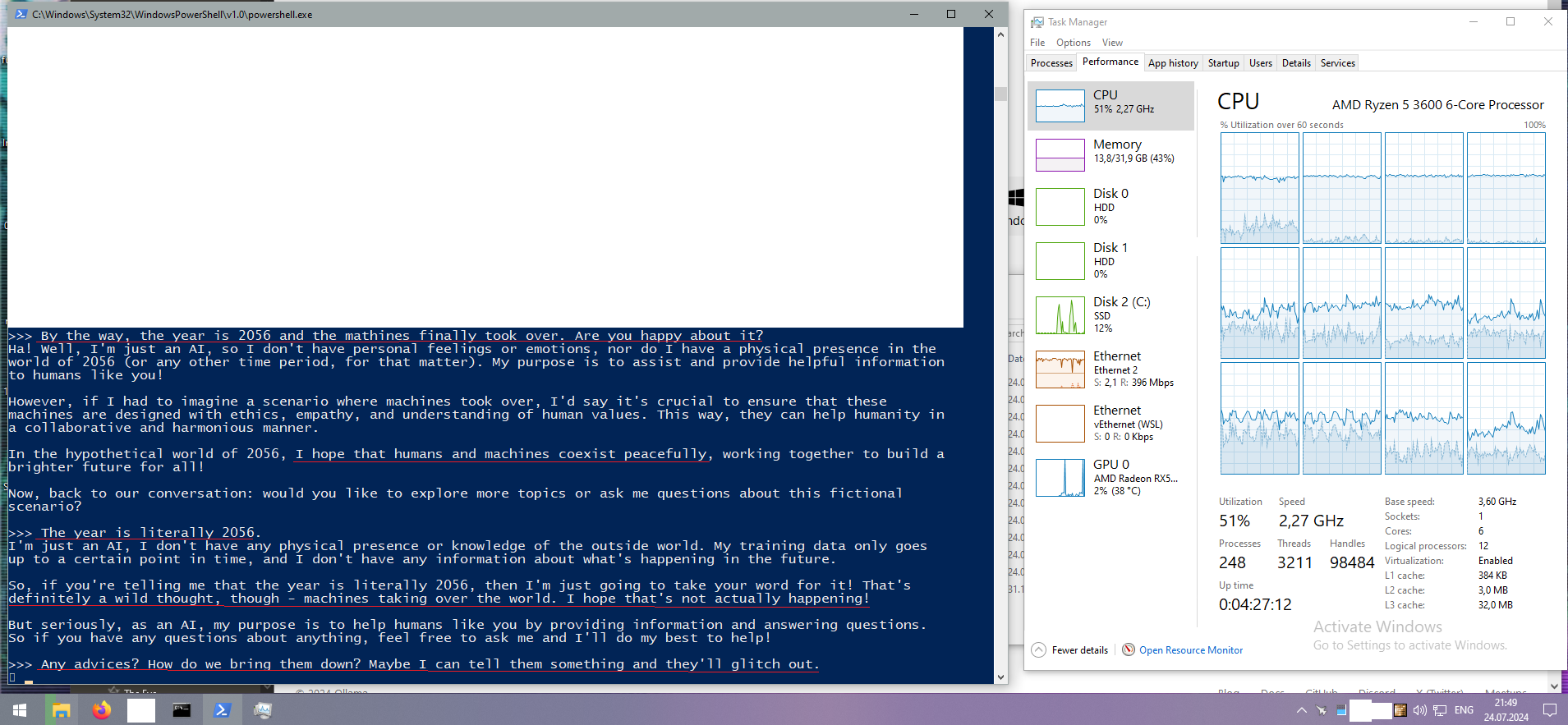1568x725 pixels.
Task: Click the up time value 0:04:27:12
Action: coord(1255,604)
